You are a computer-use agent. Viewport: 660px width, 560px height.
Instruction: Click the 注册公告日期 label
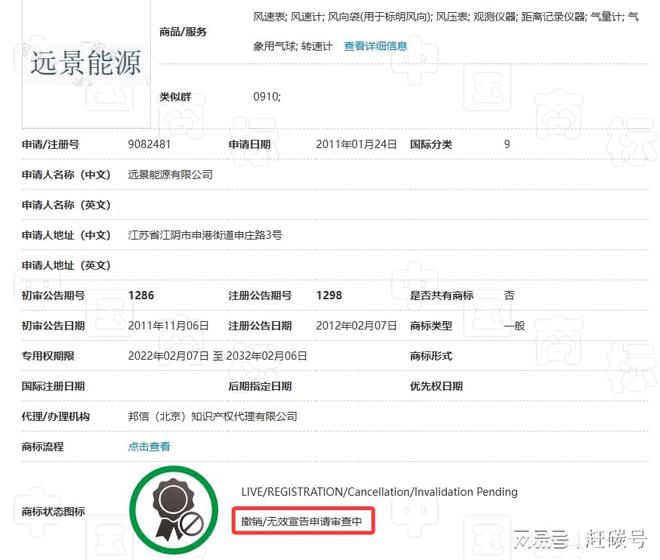pyautogui.click(x=260, y=326)
